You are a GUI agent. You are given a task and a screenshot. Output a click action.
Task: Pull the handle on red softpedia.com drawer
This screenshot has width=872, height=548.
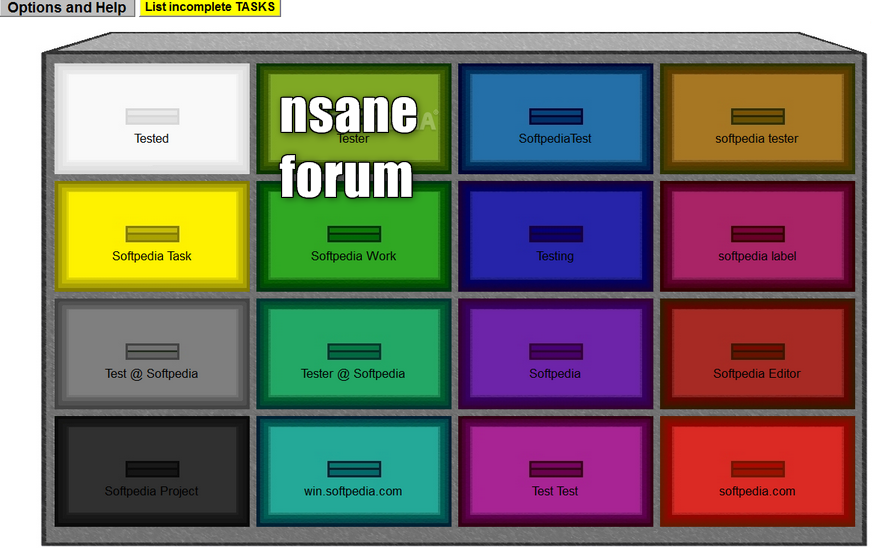click(x=758, y=469)
